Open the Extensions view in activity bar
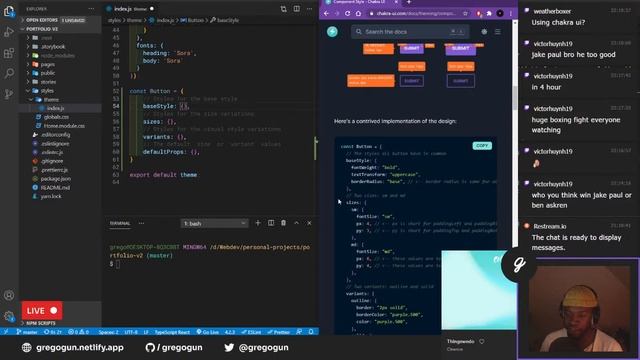 pos(9,53)
